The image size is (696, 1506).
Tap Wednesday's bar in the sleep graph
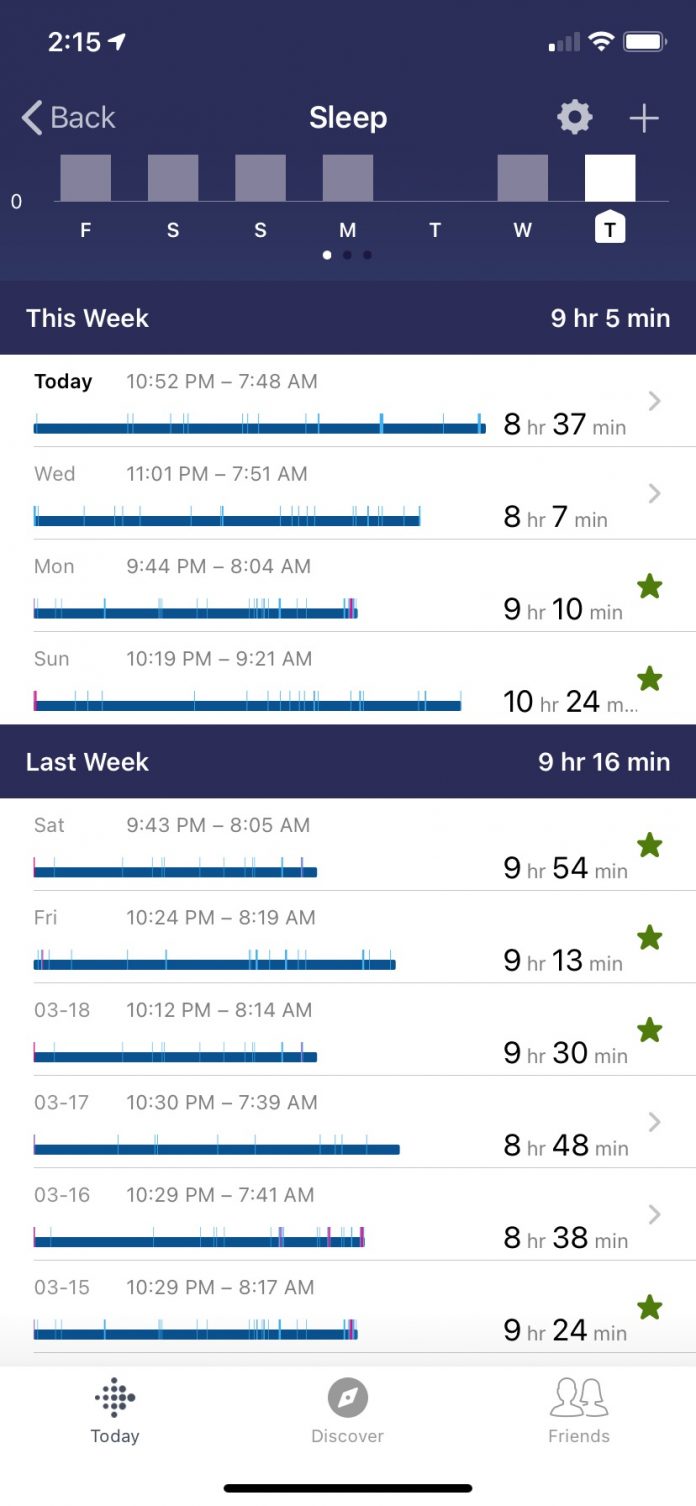[522, 176]
